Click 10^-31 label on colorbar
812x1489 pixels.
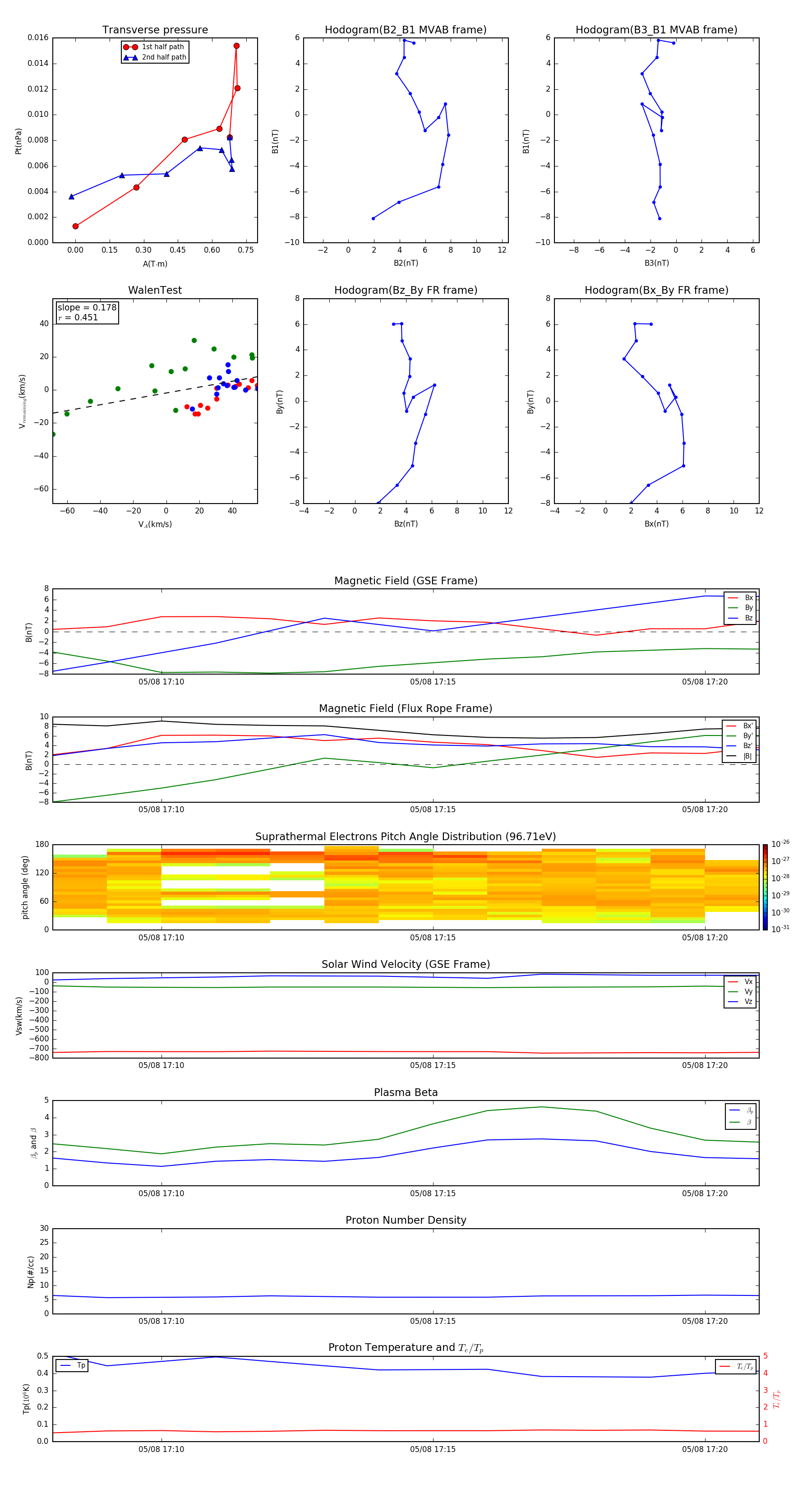(x=780, y=929)
